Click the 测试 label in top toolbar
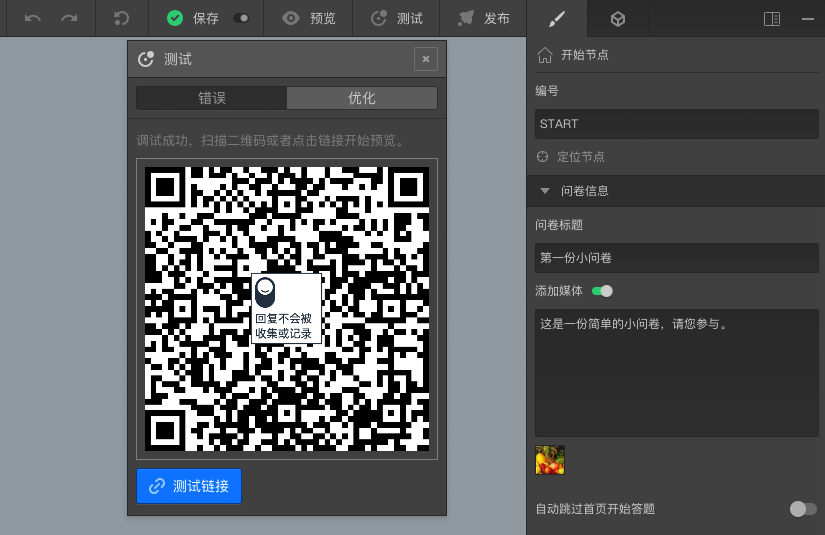This screenshot has height=535, width=825. (410, 18)
